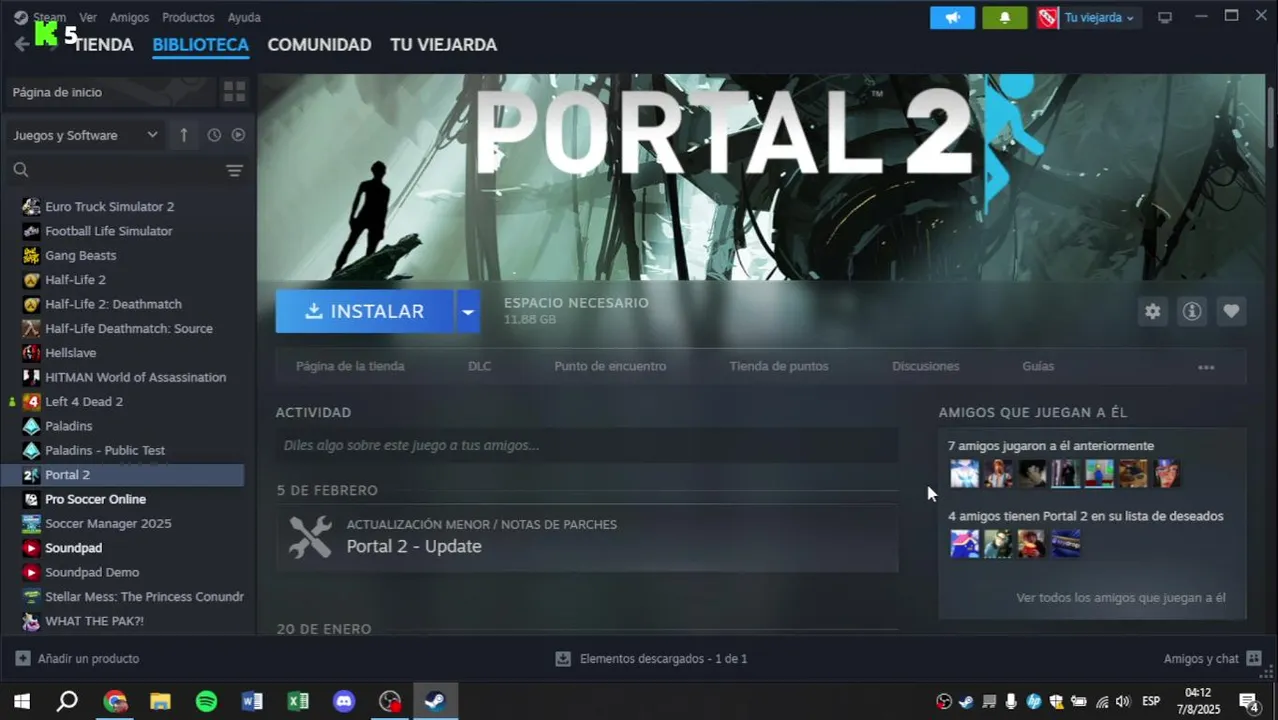Viewport: 1278px width, 720px height.
Task: Open Punto de encuentro link
Action: [x=610, y=366]
